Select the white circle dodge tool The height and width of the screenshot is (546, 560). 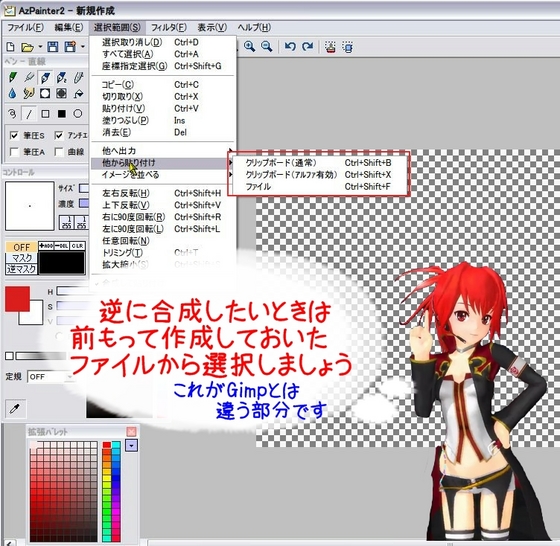(45, 94)
